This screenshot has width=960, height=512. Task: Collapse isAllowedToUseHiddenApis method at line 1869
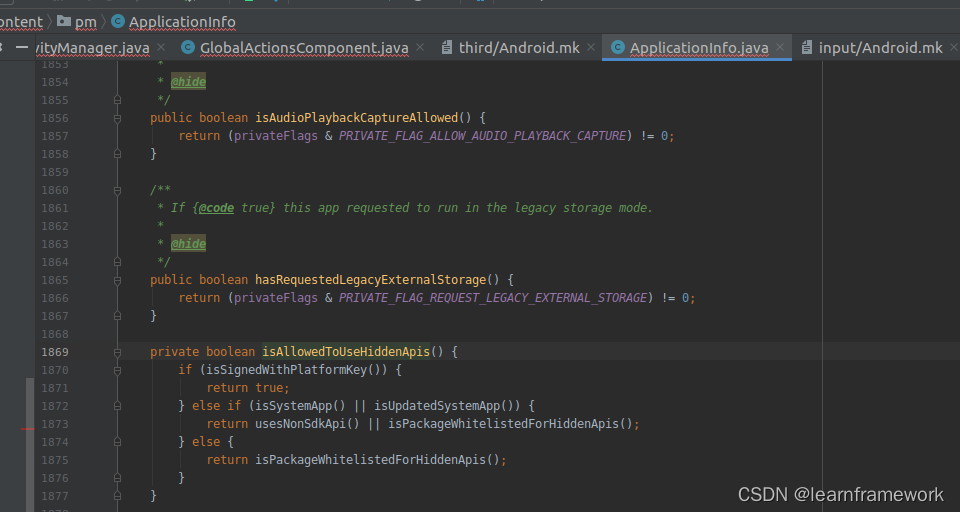click(x=118, y=352)
